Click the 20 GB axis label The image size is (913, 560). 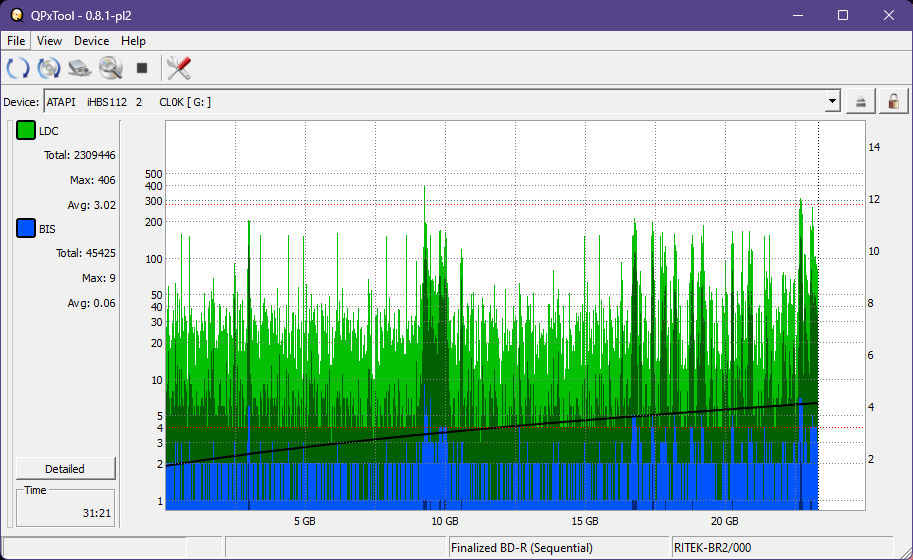(724, 521)
